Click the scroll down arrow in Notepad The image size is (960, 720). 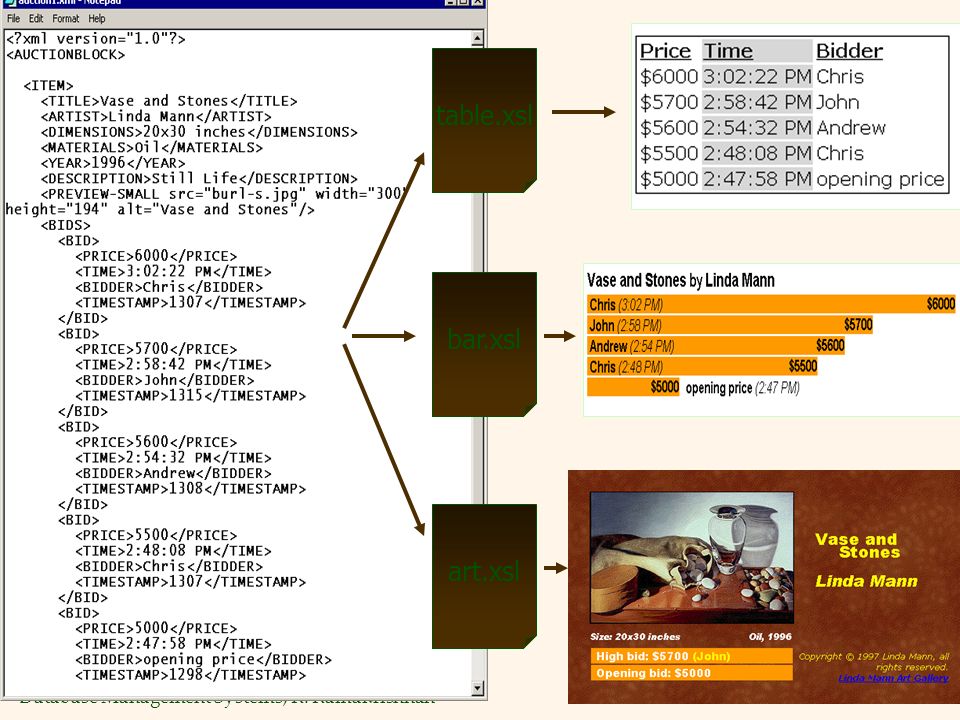click(x=478, y=688)
